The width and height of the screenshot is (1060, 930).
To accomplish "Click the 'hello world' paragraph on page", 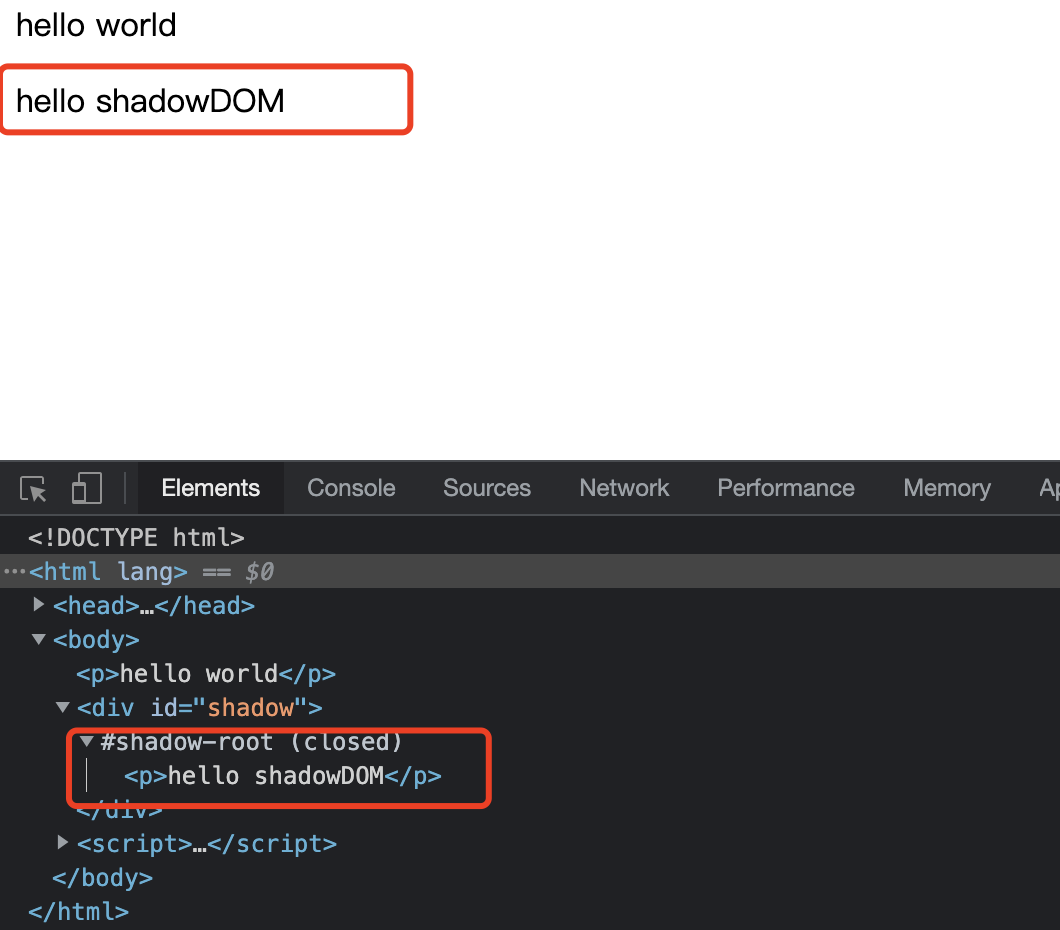I will pyautogui.click(x=96, y=26).
